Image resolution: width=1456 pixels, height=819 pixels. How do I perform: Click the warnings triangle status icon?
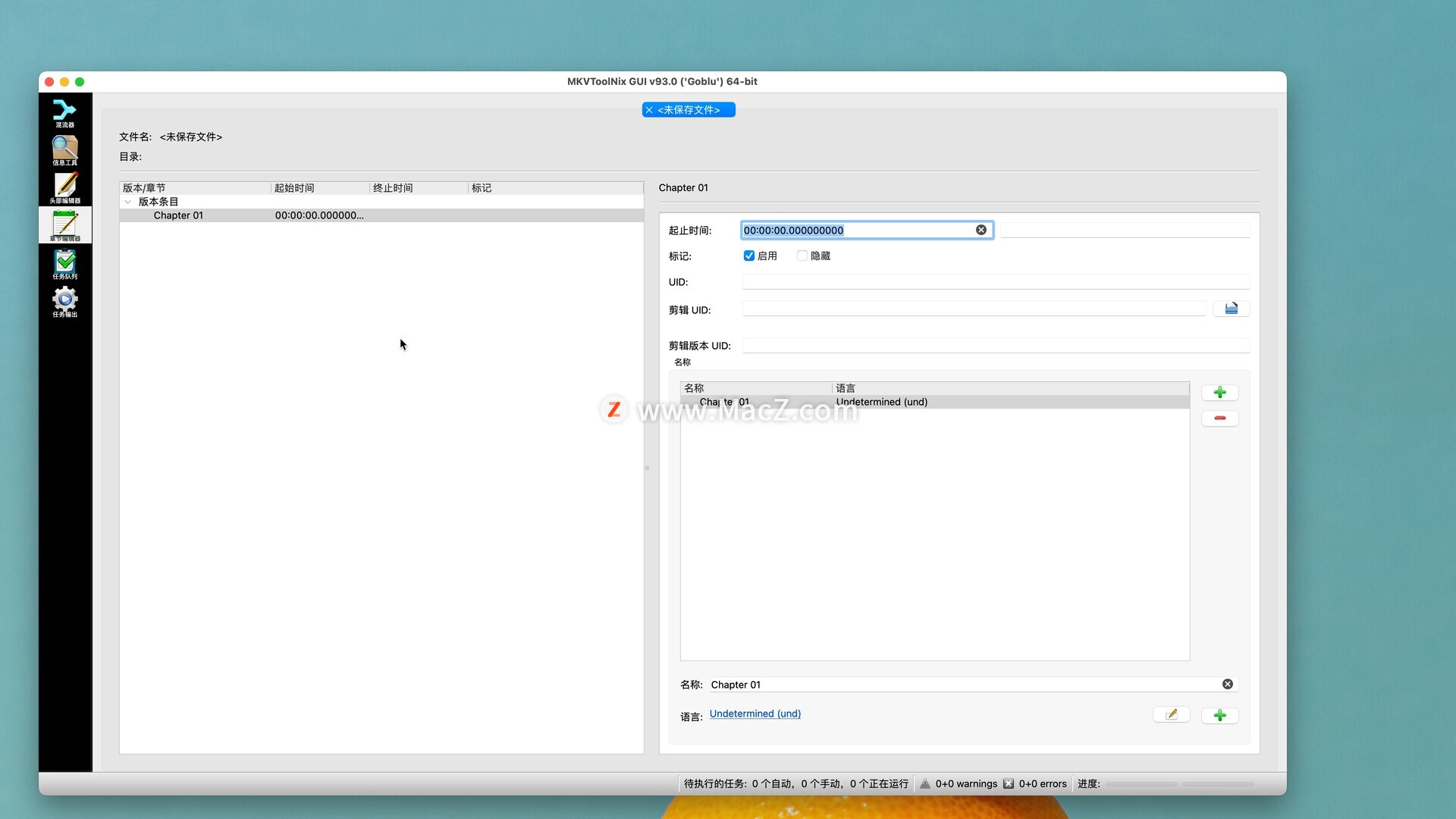[924, 784]
